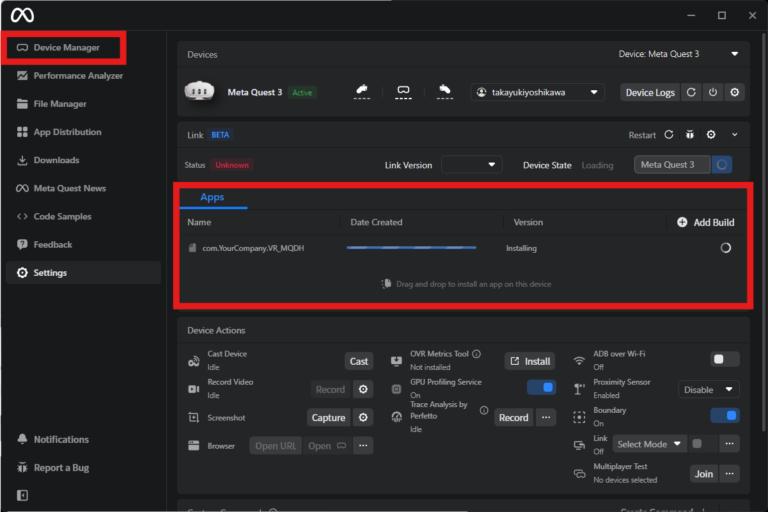Open the Performance Analyzer panel
The image size is (768, 512).
tap(78, 76)
